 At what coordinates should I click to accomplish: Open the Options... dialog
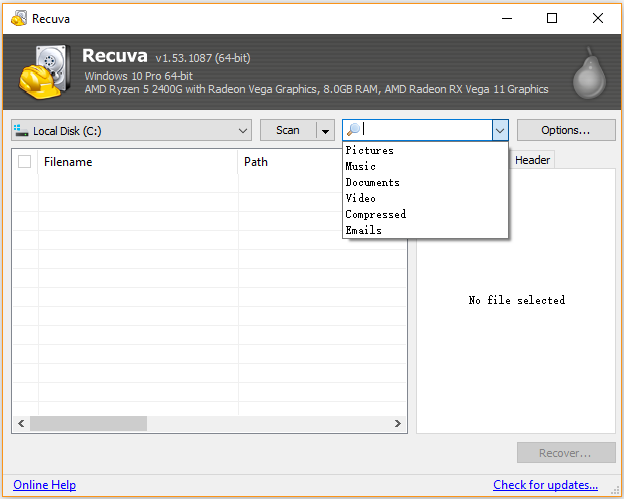coord(566,130)
